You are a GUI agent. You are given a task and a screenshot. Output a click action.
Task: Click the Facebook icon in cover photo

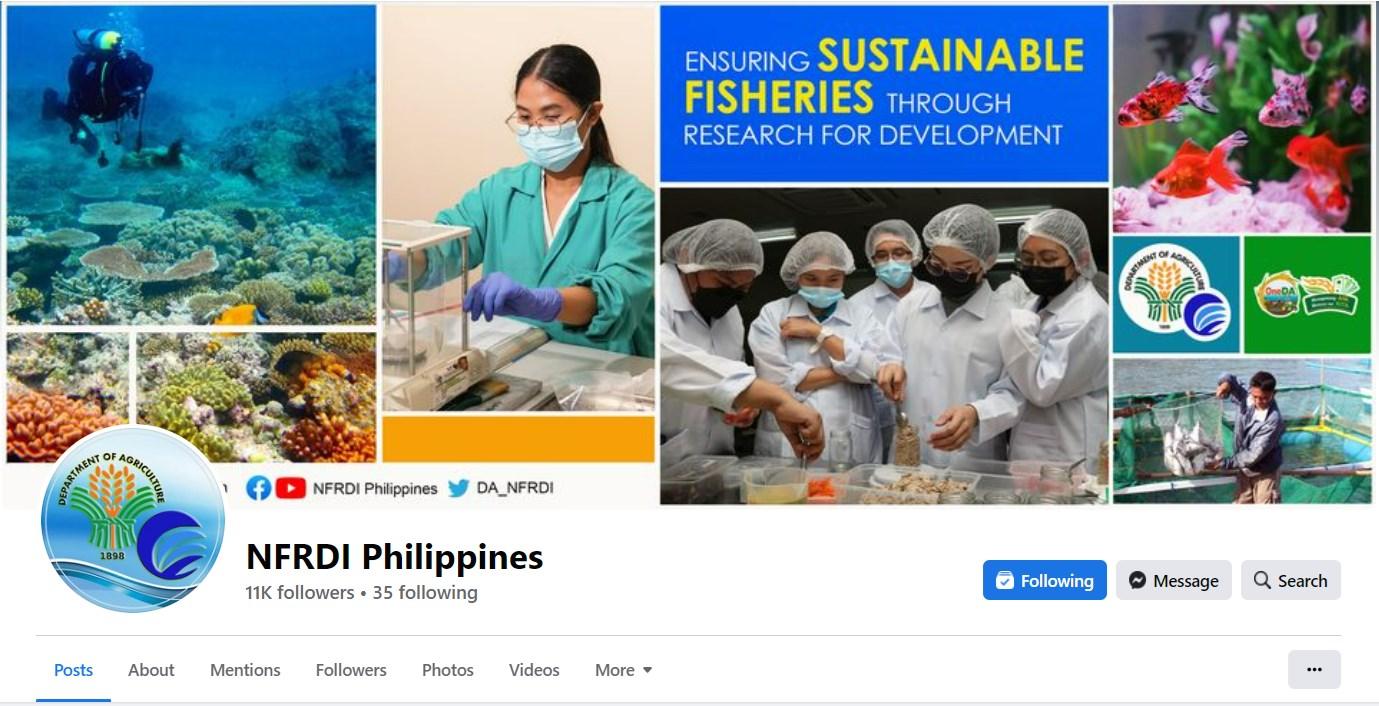click(259, 488)
